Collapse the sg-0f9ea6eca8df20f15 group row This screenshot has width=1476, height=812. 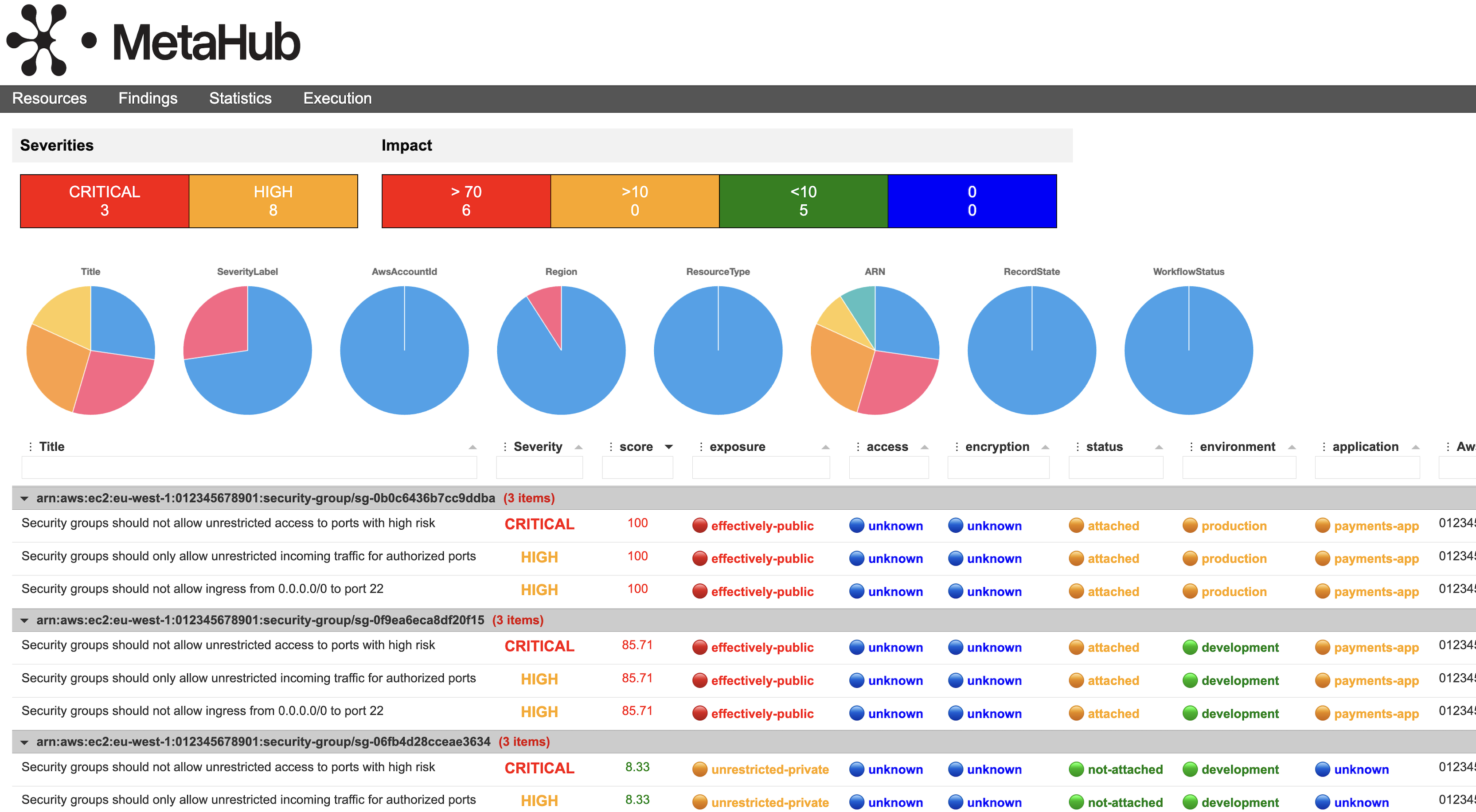(x=24, y=621)
